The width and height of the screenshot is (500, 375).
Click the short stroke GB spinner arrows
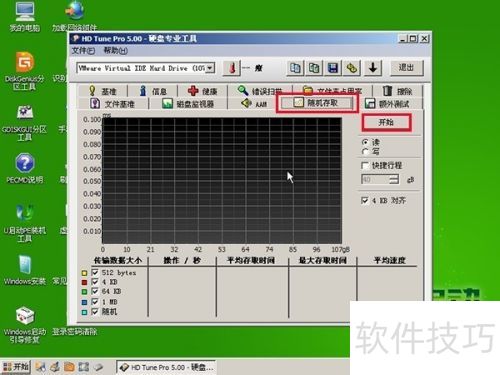click(x=394, y=179)
